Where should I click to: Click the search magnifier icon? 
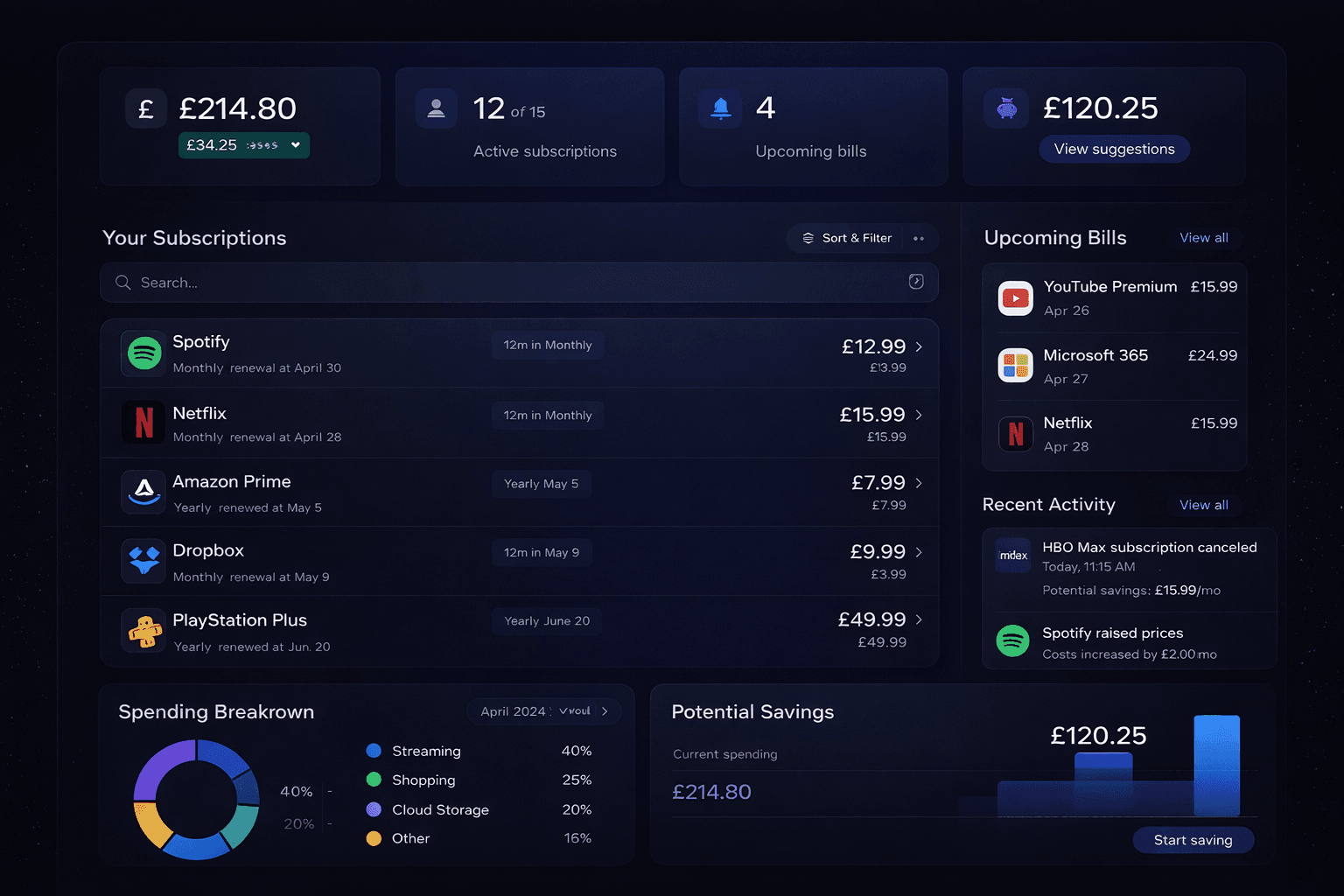[123, 283]
